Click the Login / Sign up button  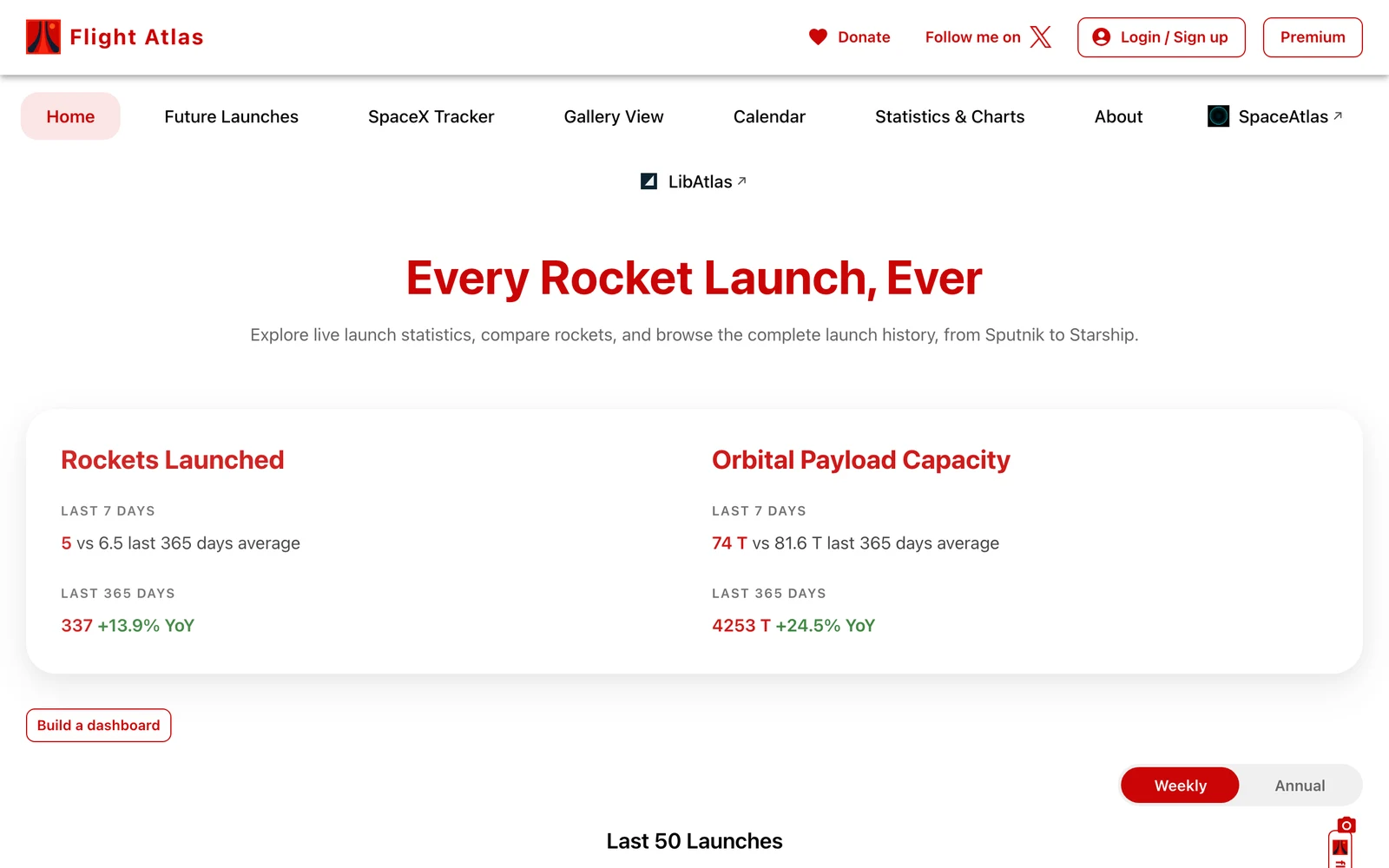1162,37
